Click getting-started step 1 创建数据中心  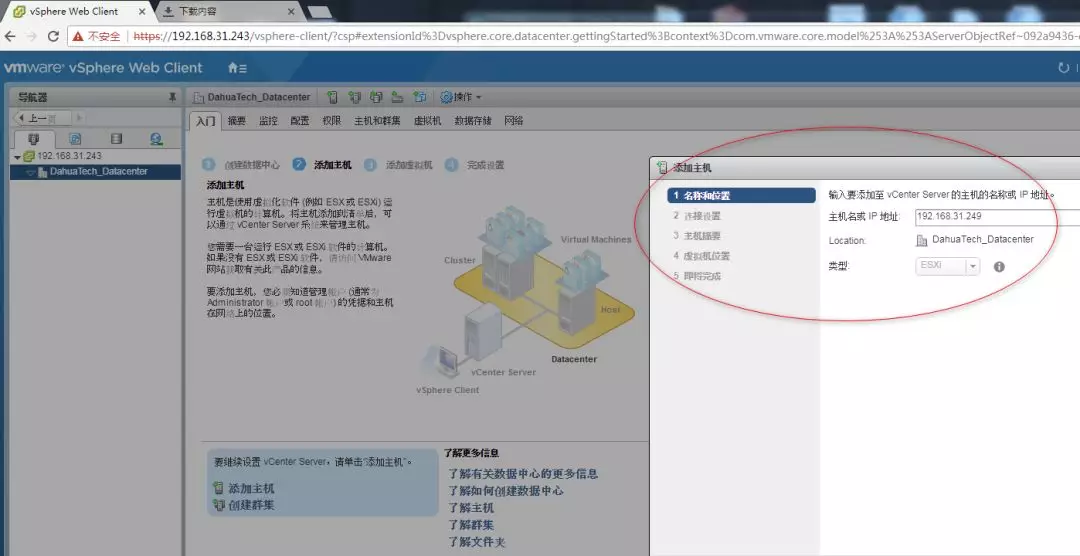coord(242,165)
